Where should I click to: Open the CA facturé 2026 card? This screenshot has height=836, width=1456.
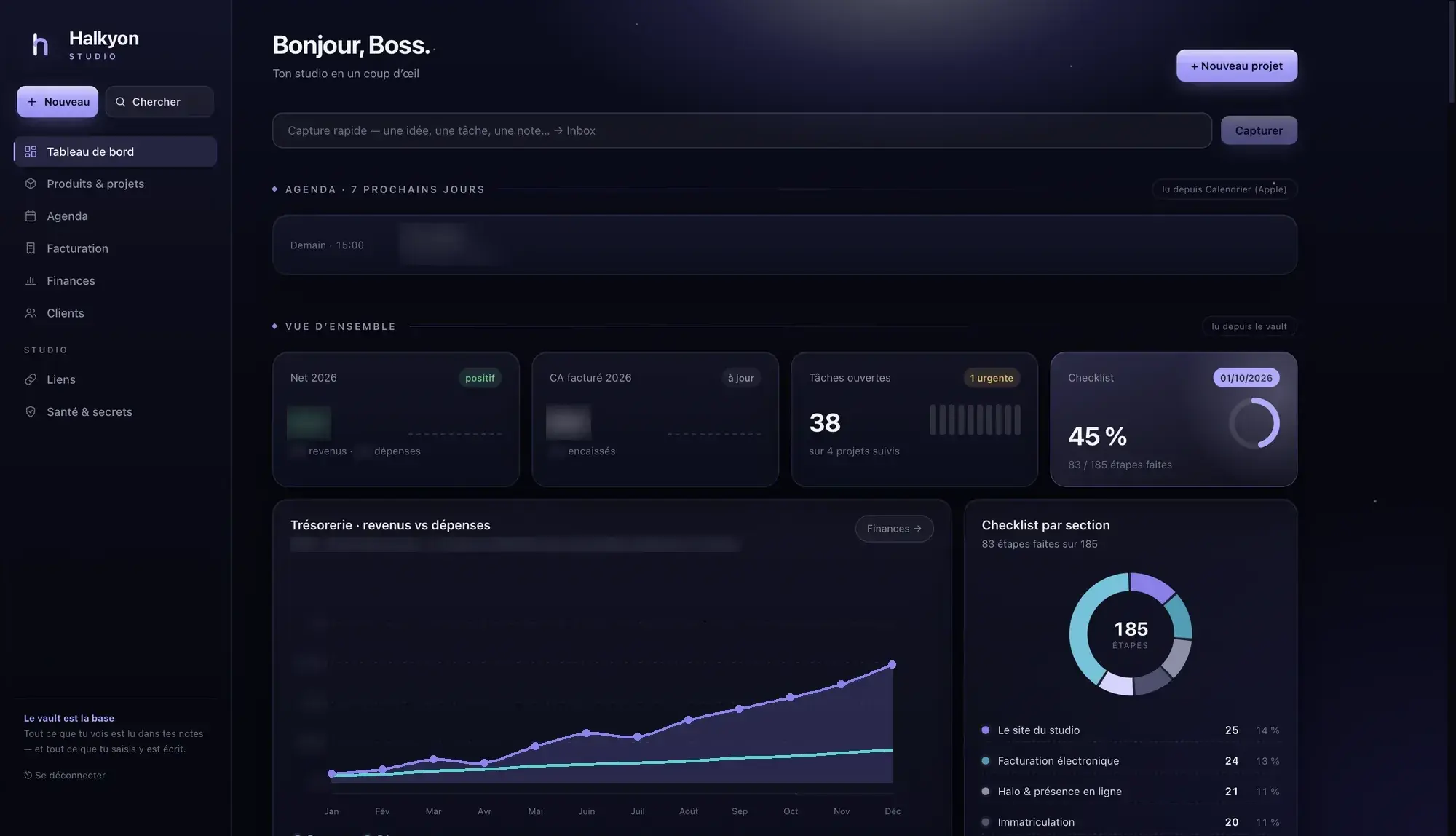pos(655,419)
